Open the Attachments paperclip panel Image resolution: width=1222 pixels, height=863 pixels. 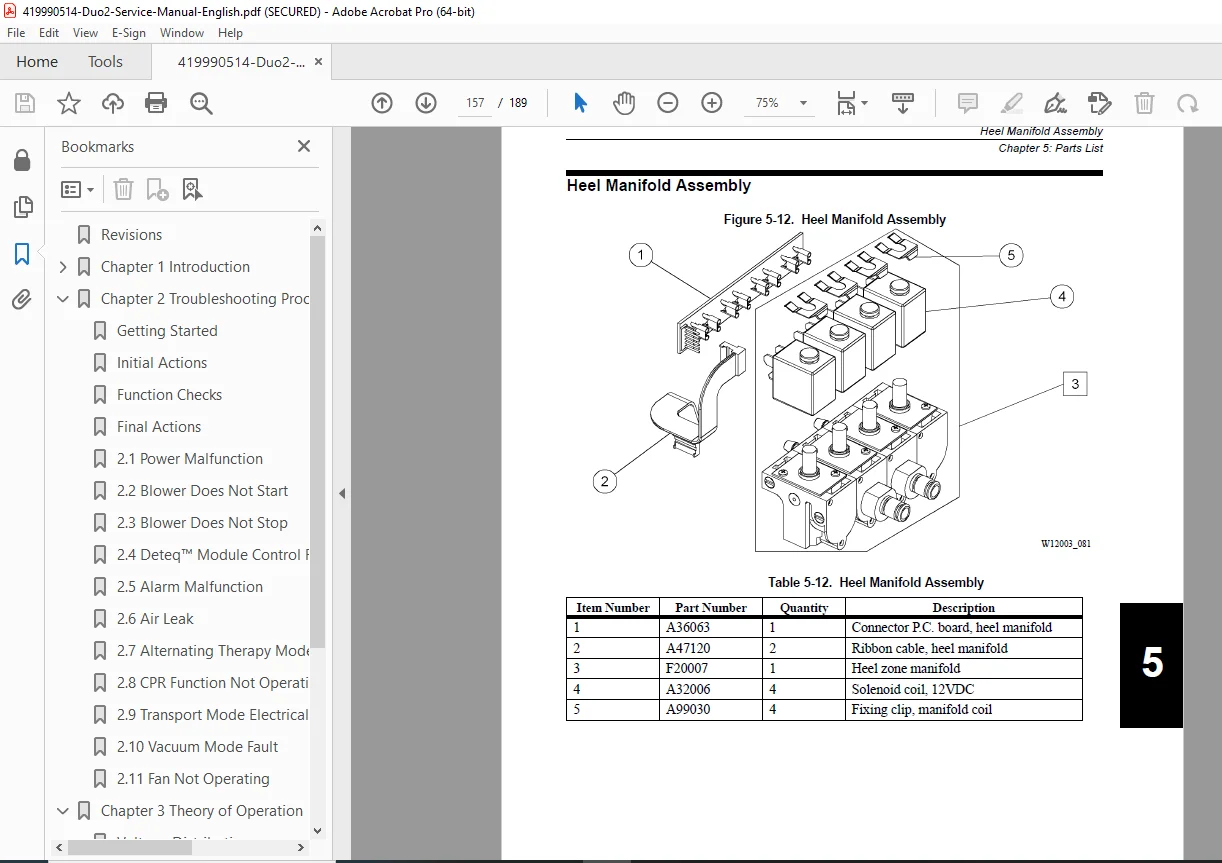[x=22, y=299]
